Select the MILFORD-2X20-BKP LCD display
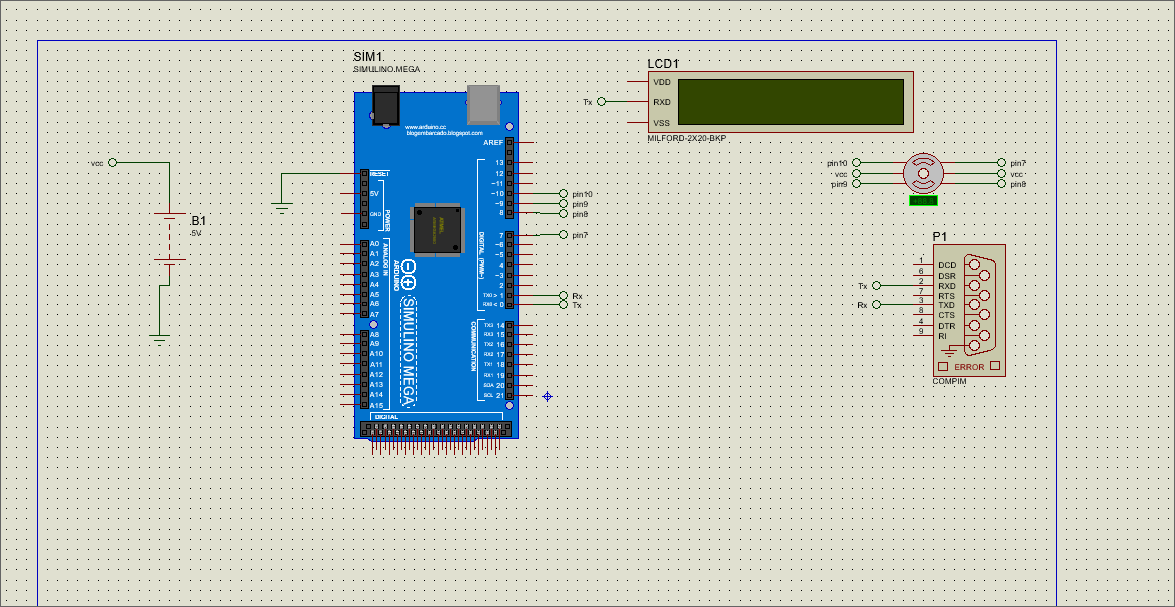 tap(790, 100)
